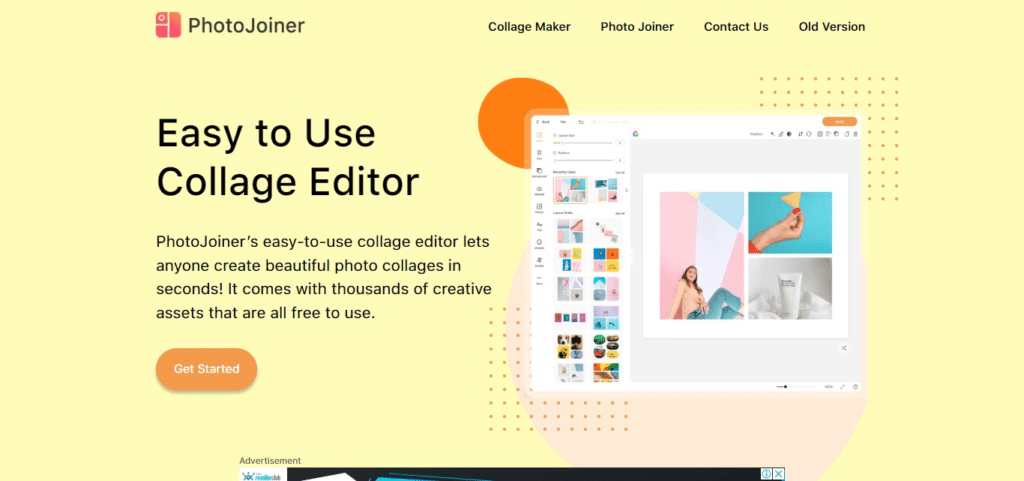The image size is (1024, 481).
Task: Open the Photos panel icon in sidebar
Action: tap(539, 208)
